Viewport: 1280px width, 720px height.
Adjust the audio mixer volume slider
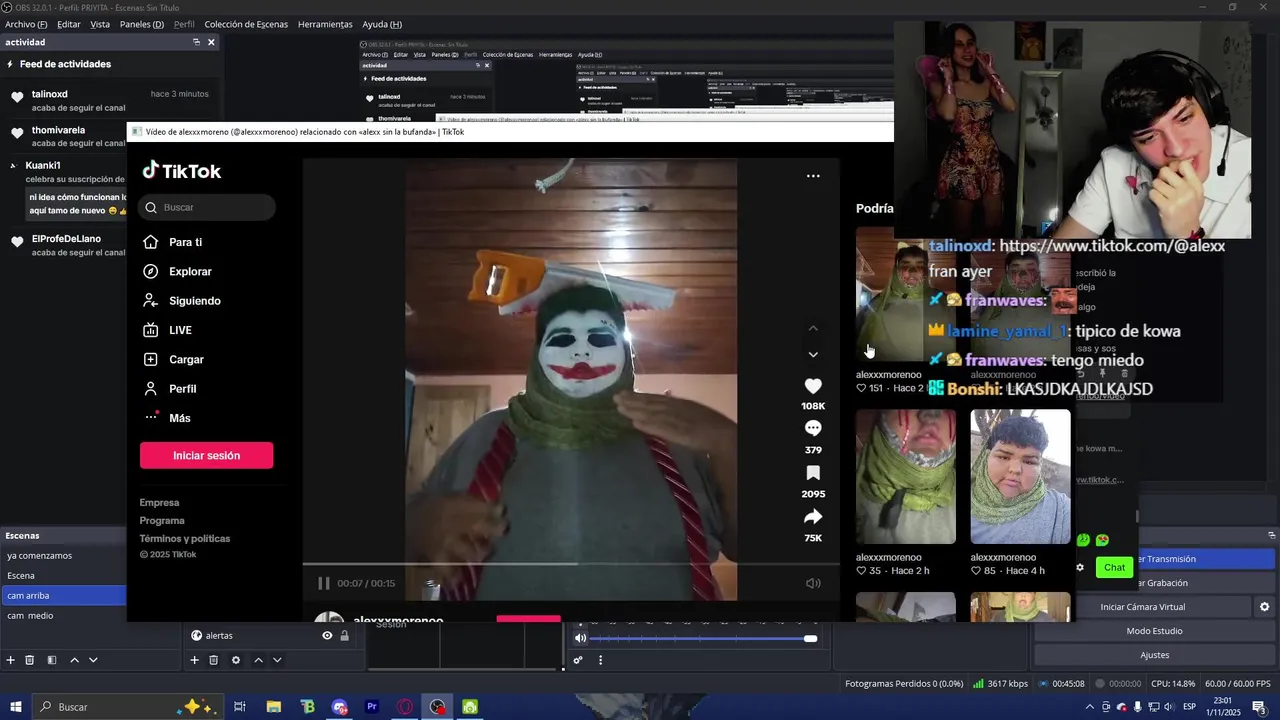703,638
